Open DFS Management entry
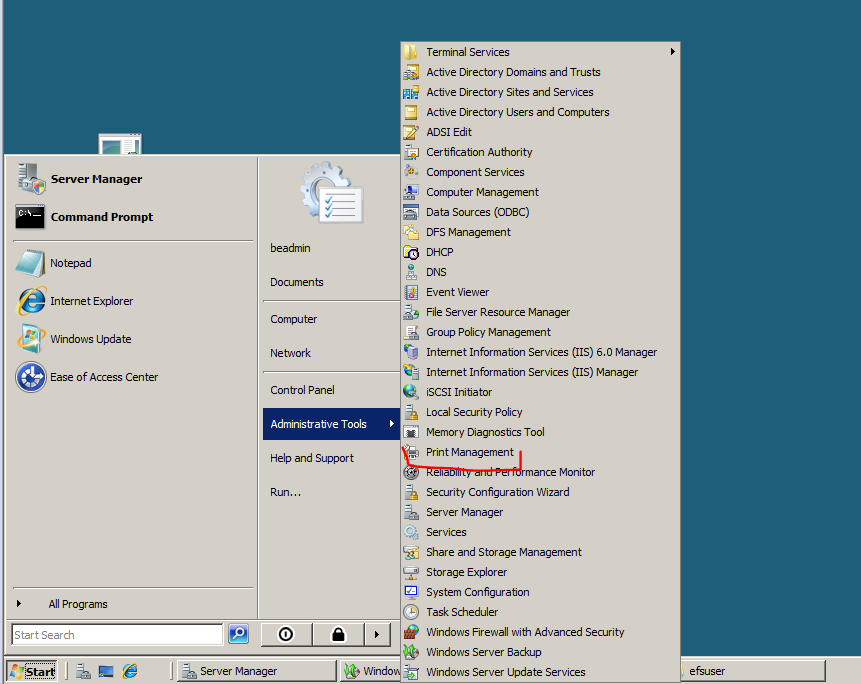Image resolution: width=861 pixels, height=684 pixels. coord(541,232)
